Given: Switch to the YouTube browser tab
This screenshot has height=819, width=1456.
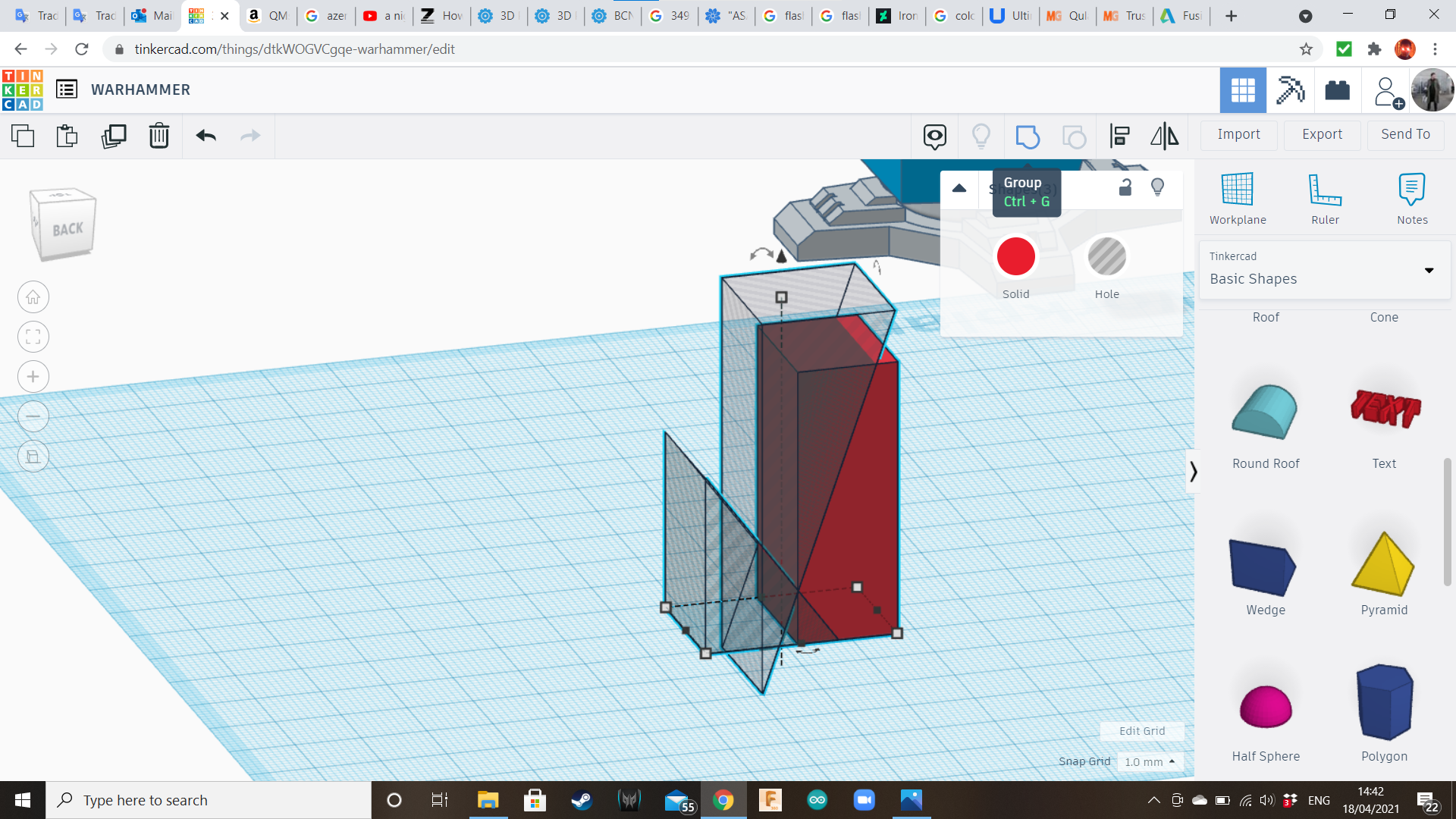Looking at the screenshot, I should pos(384,16).
